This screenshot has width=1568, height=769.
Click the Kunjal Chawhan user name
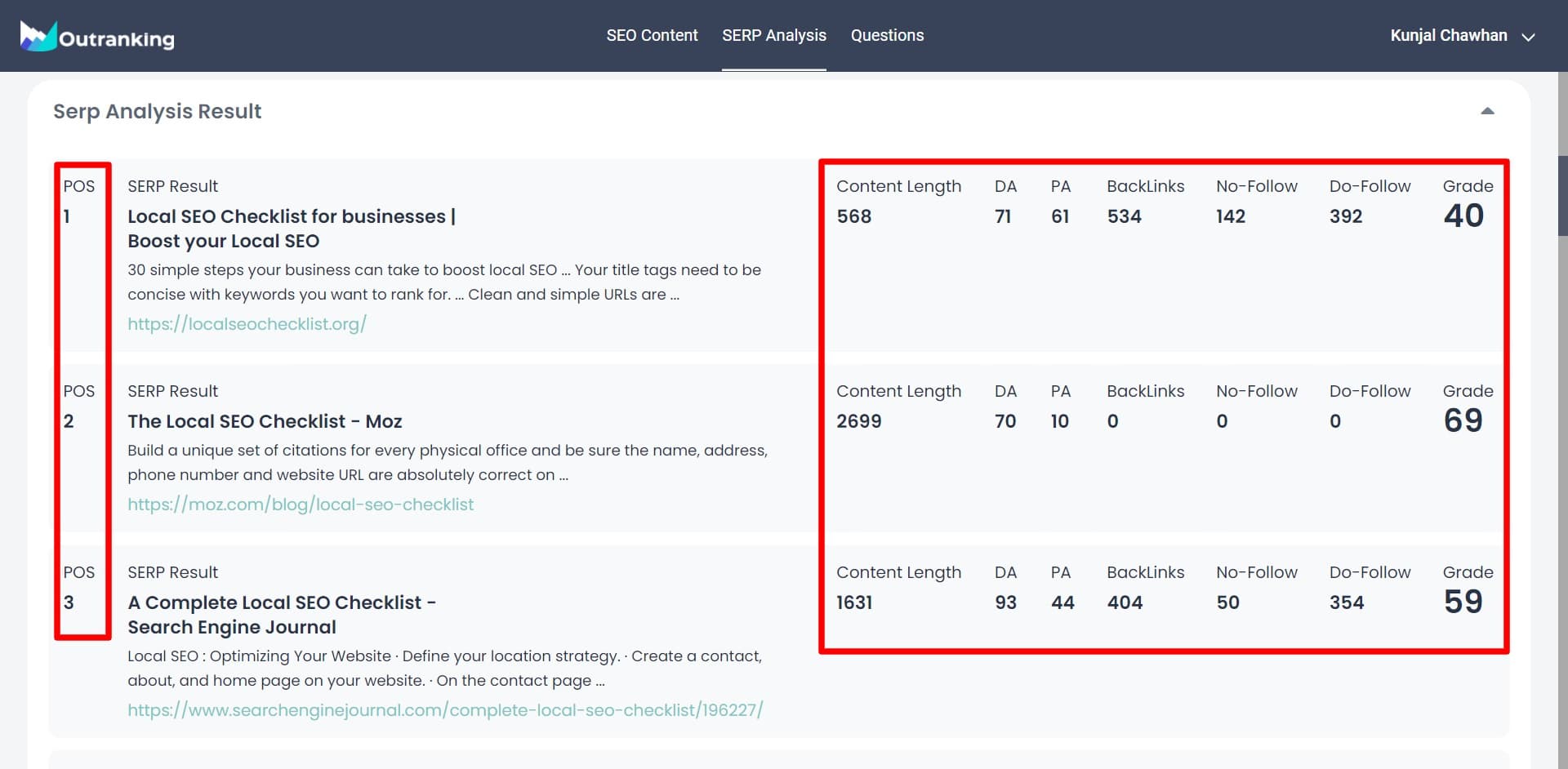coord(1448,35)
